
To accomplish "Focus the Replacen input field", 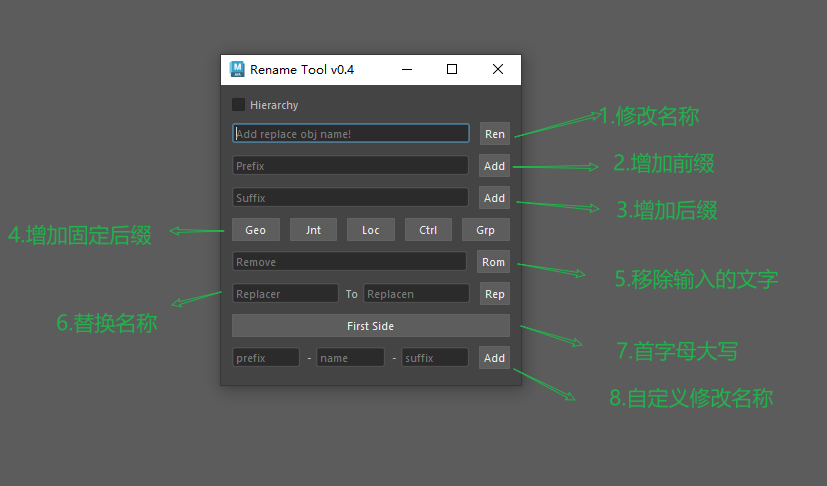I will 416,294.
